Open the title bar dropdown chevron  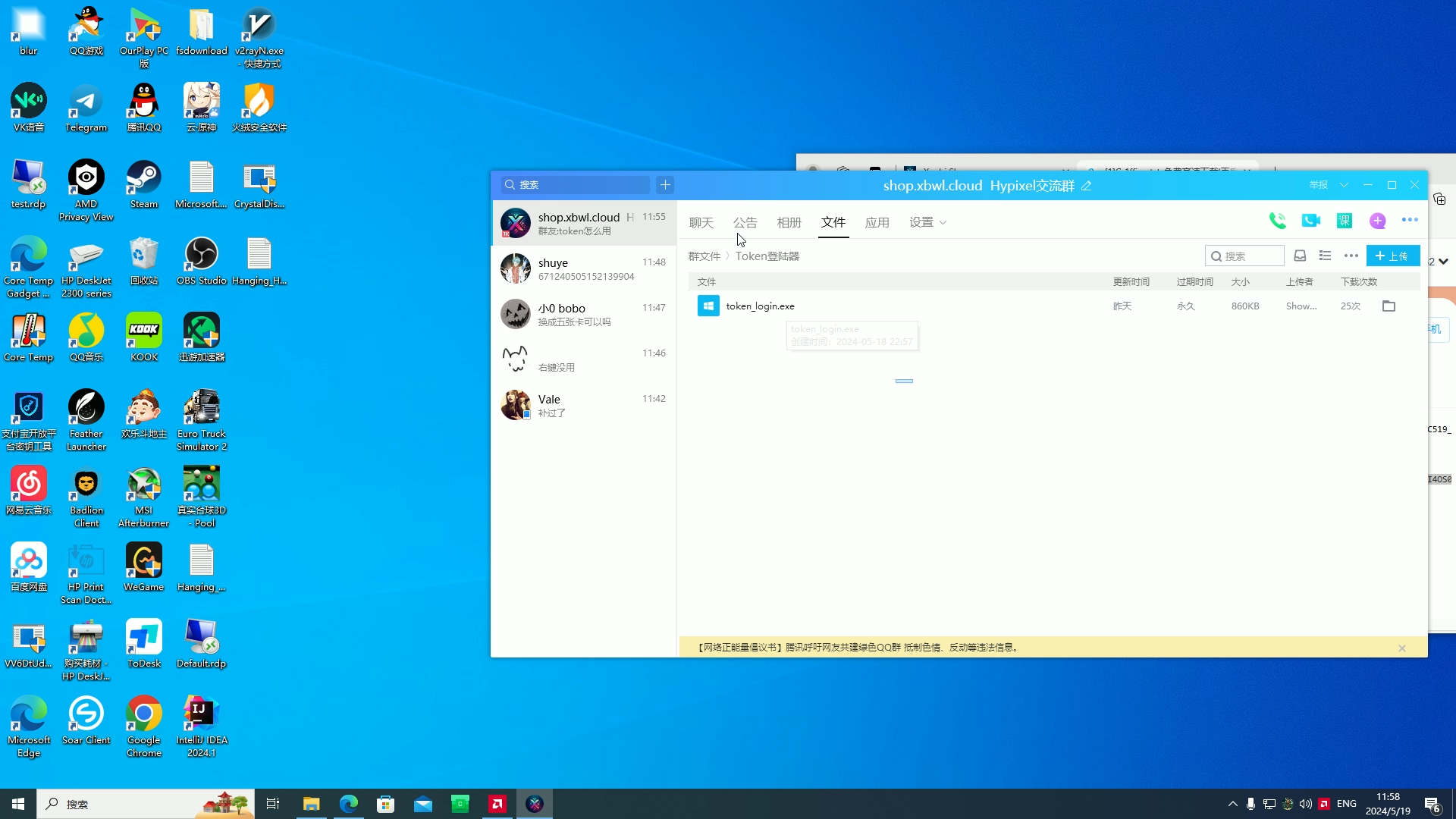pos(1344,185)
